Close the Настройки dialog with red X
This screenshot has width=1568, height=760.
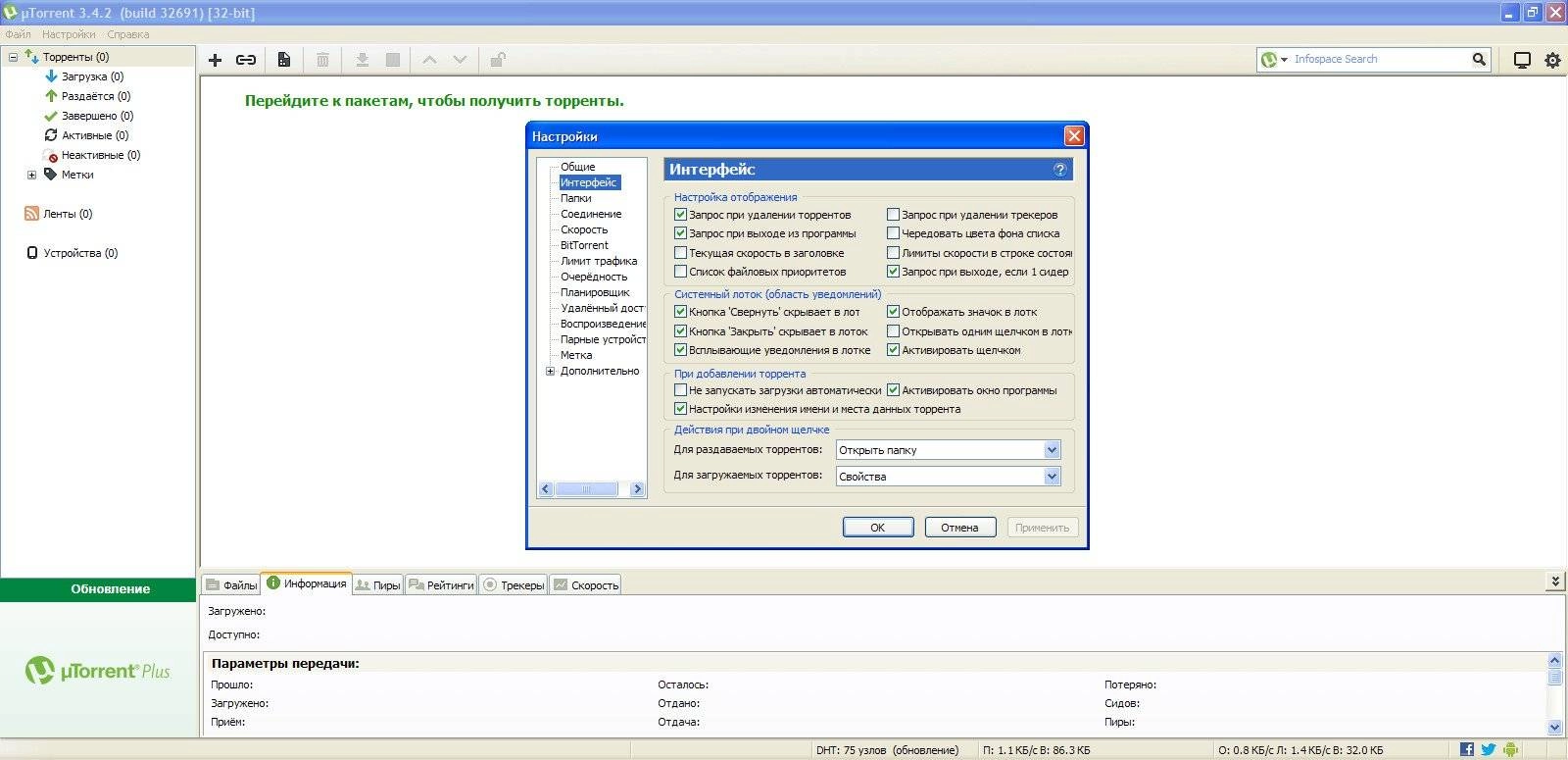[x=1074, y=135]
